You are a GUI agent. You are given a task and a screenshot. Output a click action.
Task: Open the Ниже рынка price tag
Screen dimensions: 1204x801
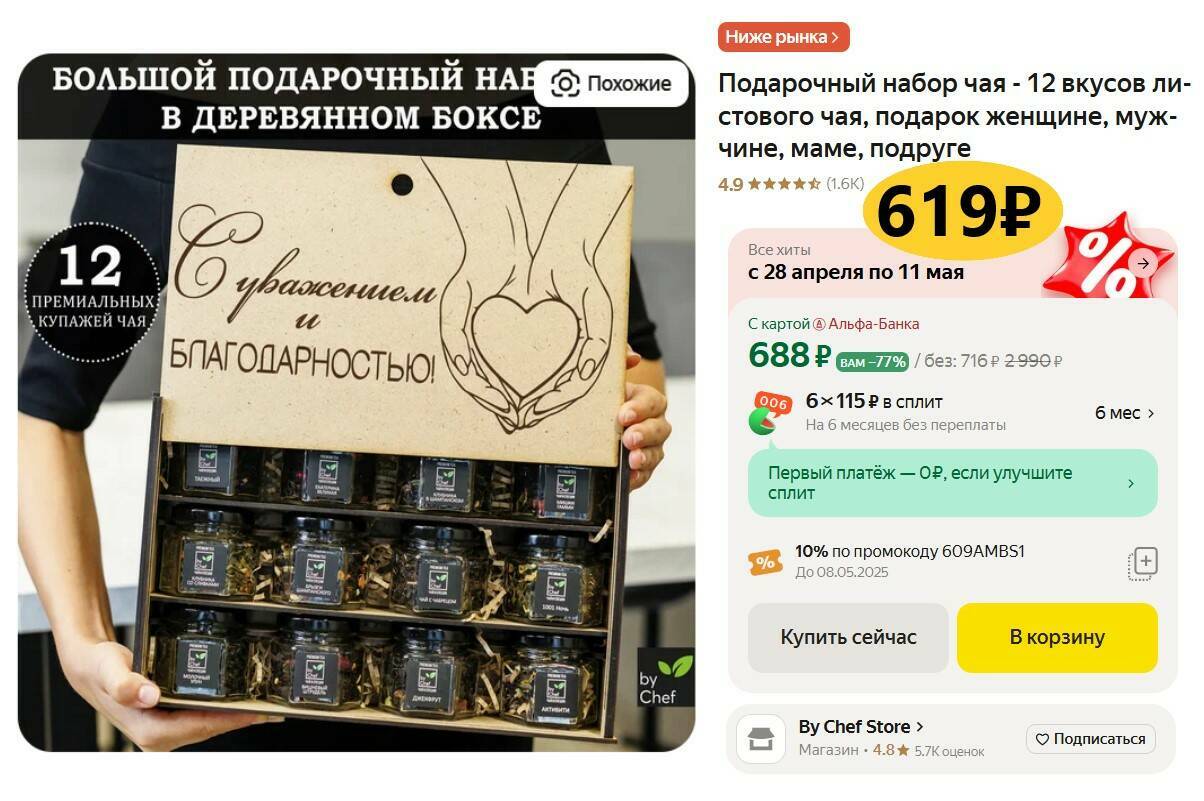click(783, 37)
